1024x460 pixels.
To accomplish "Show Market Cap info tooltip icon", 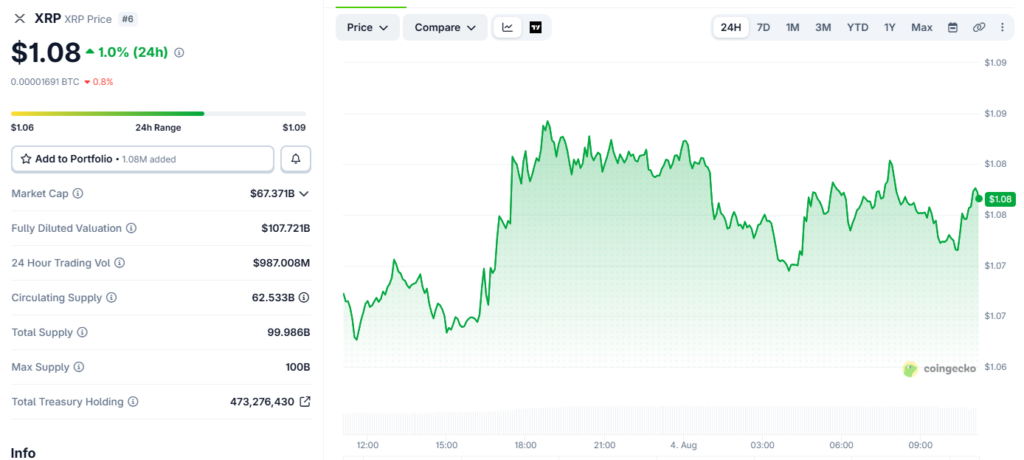I will 78,193.
